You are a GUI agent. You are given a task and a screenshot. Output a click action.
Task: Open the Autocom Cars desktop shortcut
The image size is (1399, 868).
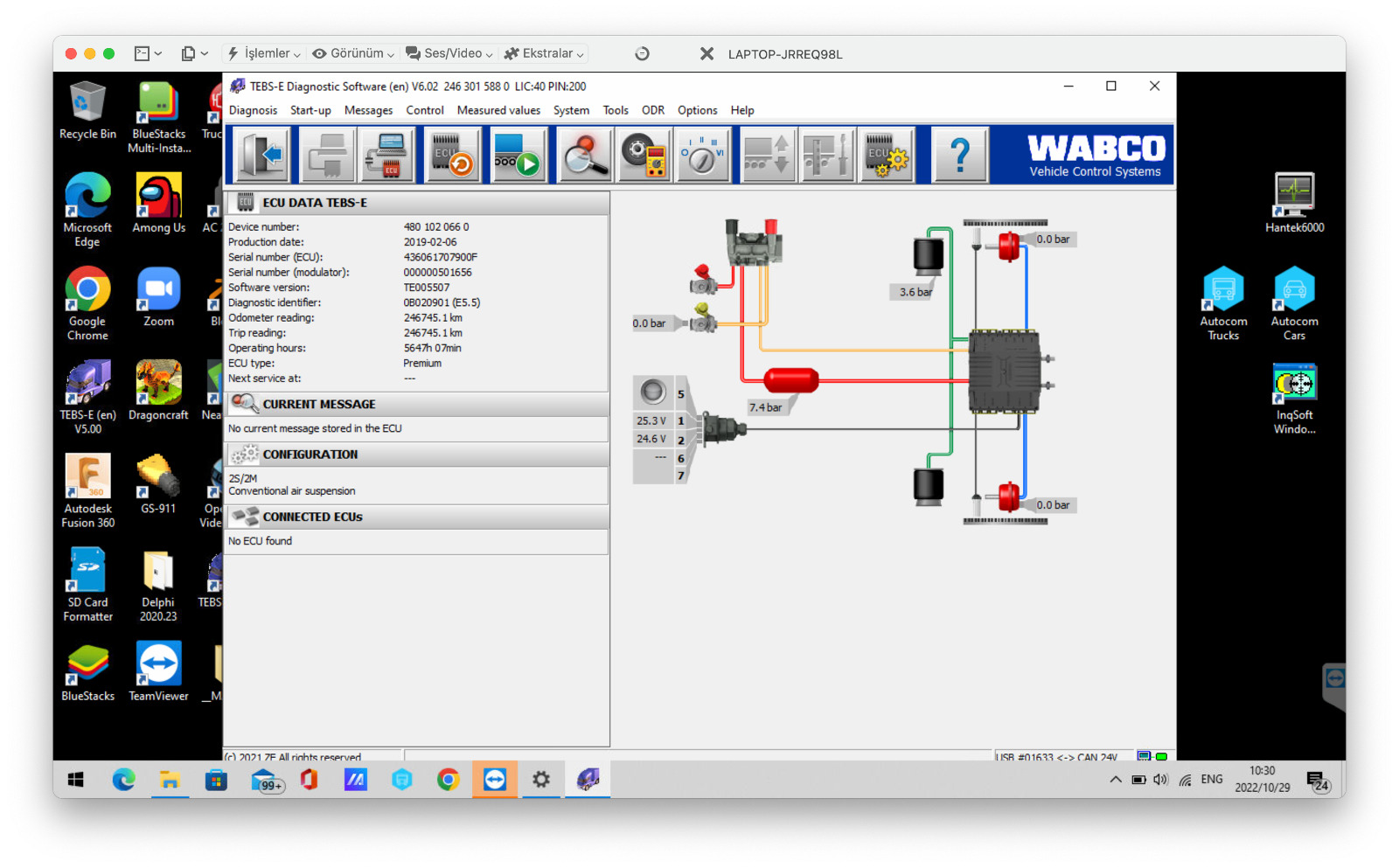point(1294,304)
